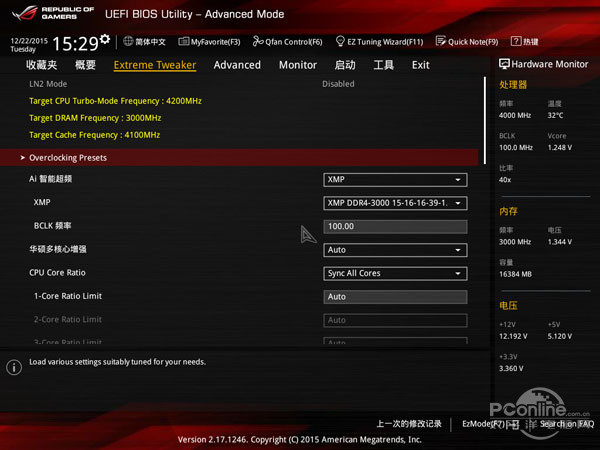
Task: Click Target Cache Frequency : 4100MHz line
Action: pos(95,135)
